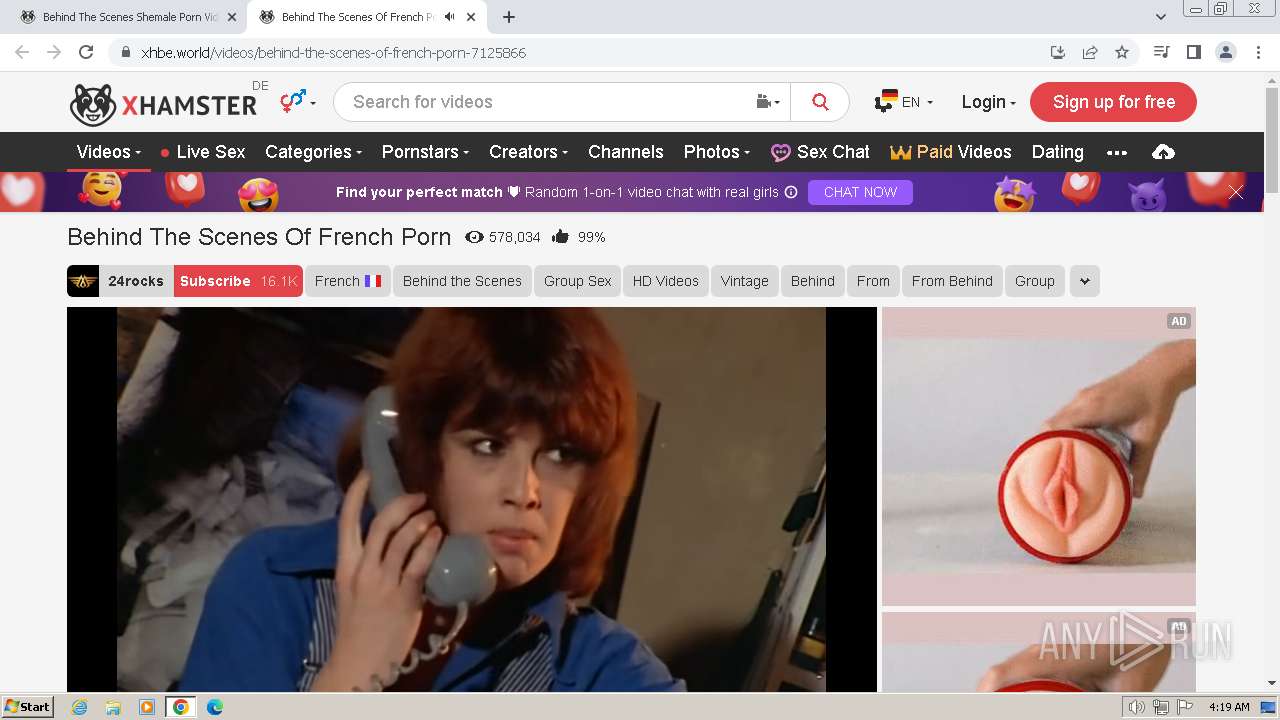Viewport: 1280px width, 720px height.
Task: Select the Group Sex tag
Action: click(577, 281)
